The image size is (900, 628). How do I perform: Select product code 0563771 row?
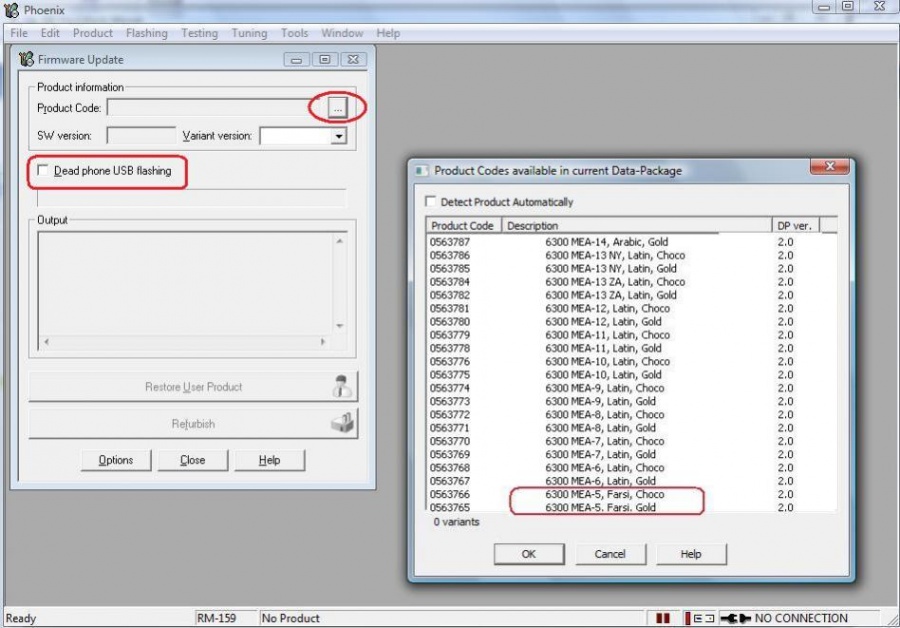click(631, 428)
